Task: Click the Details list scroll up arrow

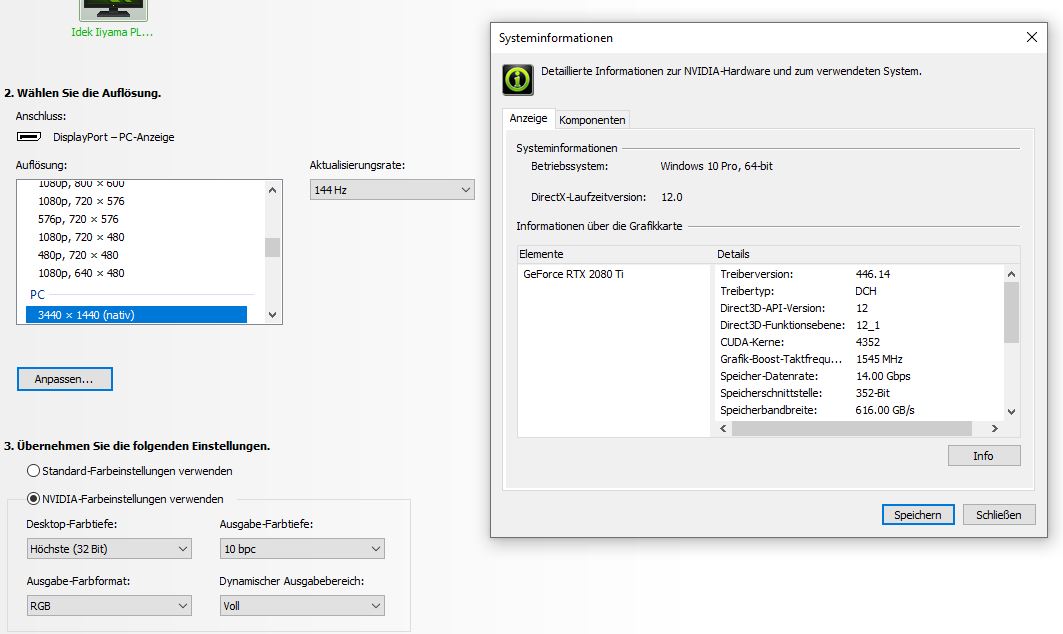Action: point(1011,274)
